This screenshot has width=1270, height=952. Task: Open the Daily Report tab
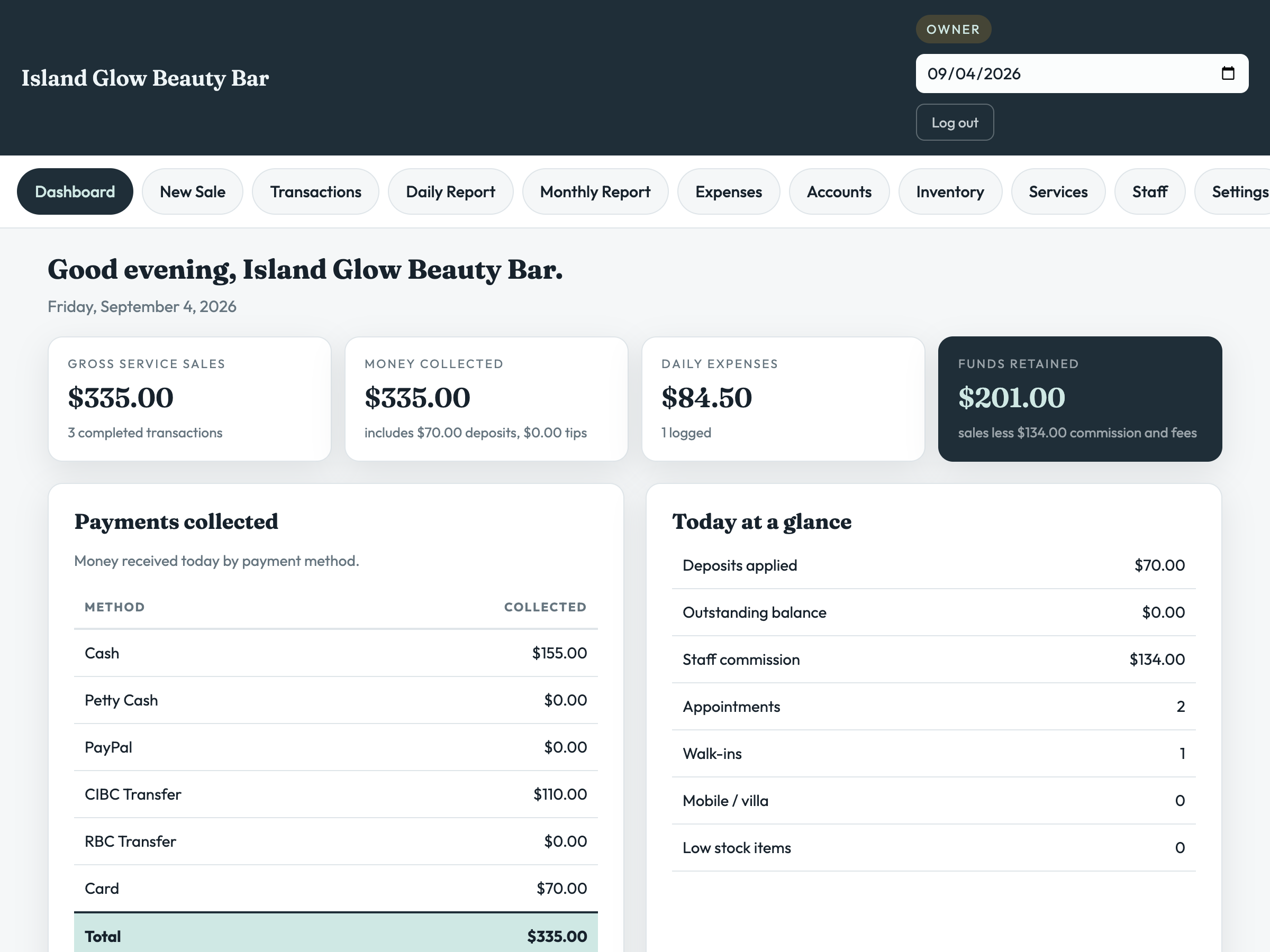pos(451,191)
